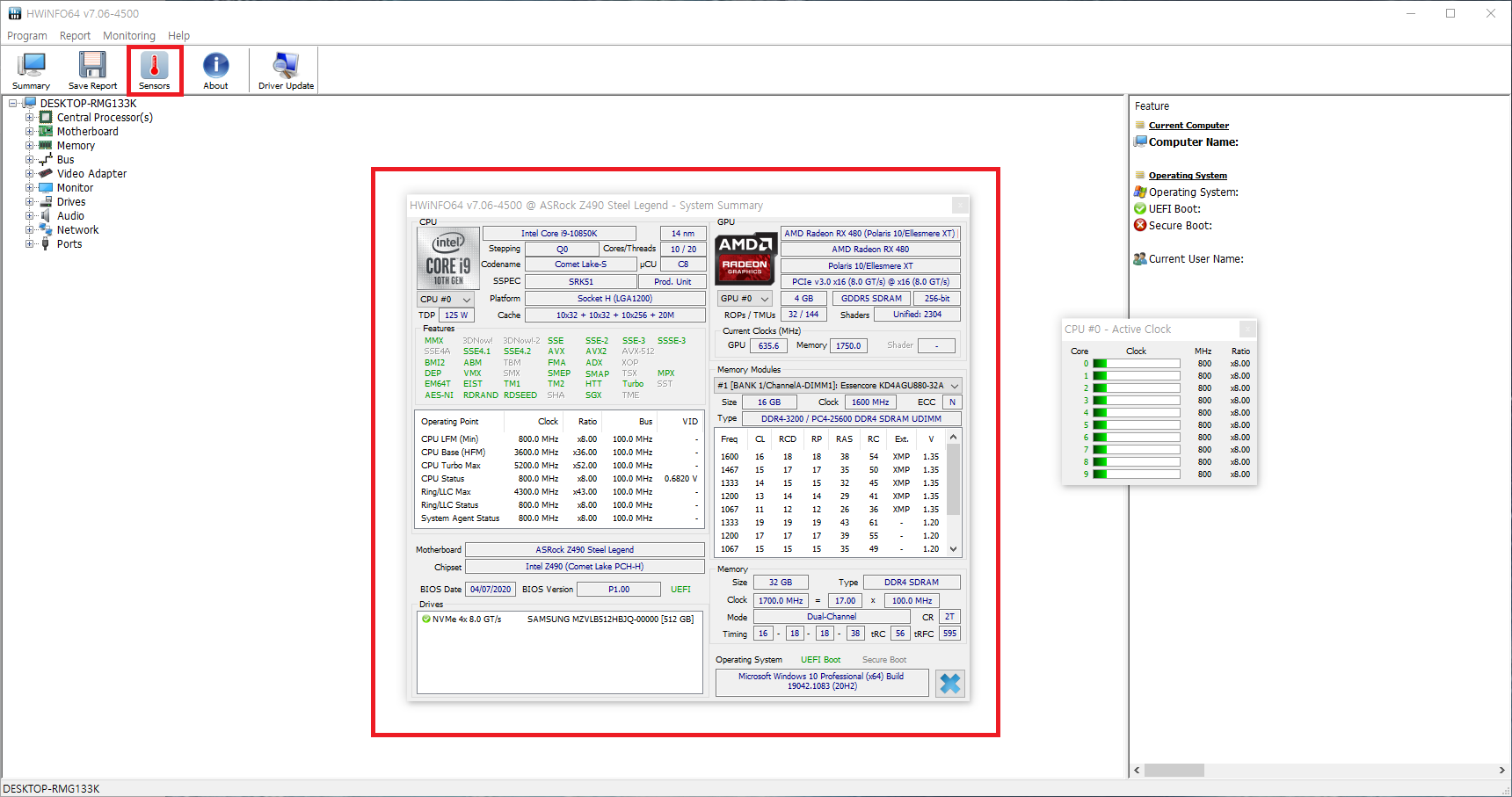This screenshot has width=1512, height=797.
Task: Click the Windows 10 Professional OS field
Action: (822, 682)
